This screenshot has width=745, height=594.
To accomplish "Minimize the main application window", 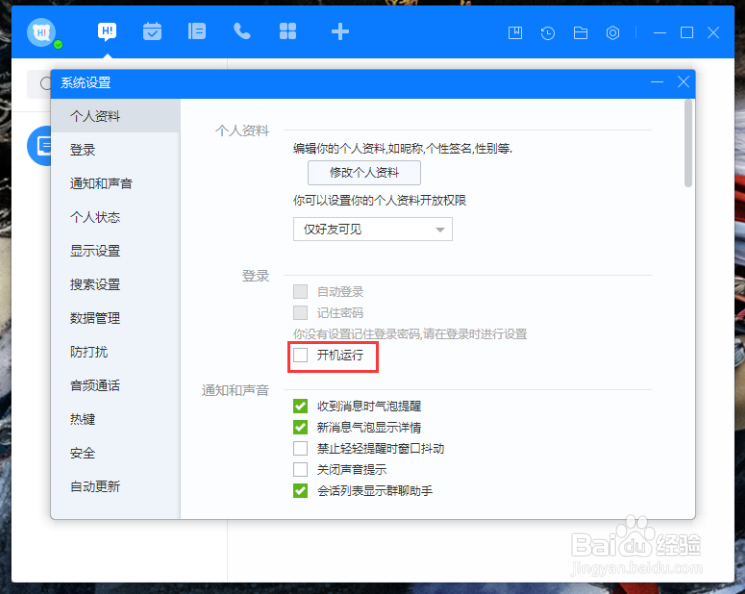I will 660,33.
